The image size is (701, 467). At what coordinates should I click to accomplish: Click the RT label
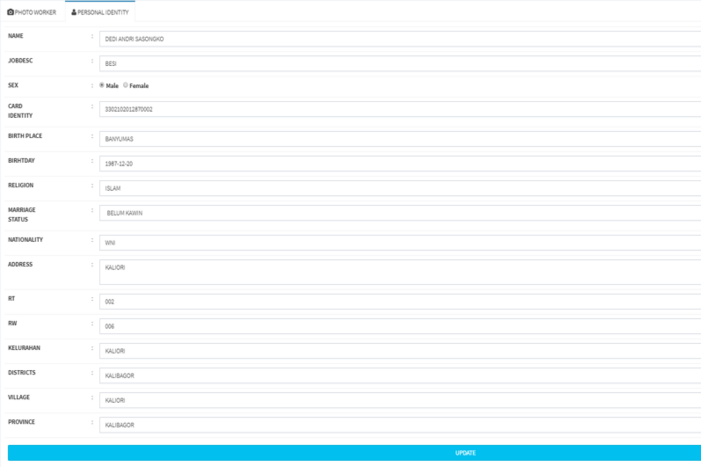(12, 299)
